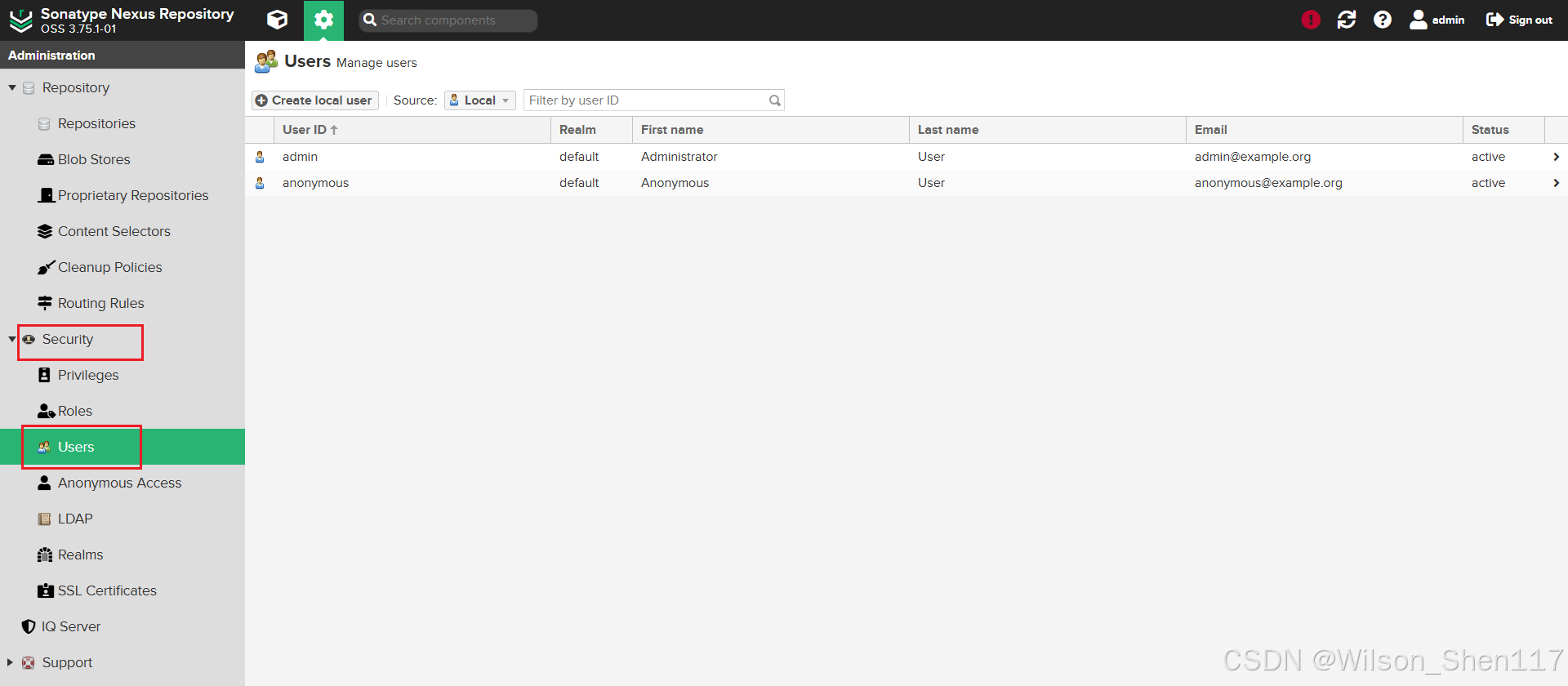The image size is (1568, 686).
Task: Select the Security menu item
Action: pos(68,339)
